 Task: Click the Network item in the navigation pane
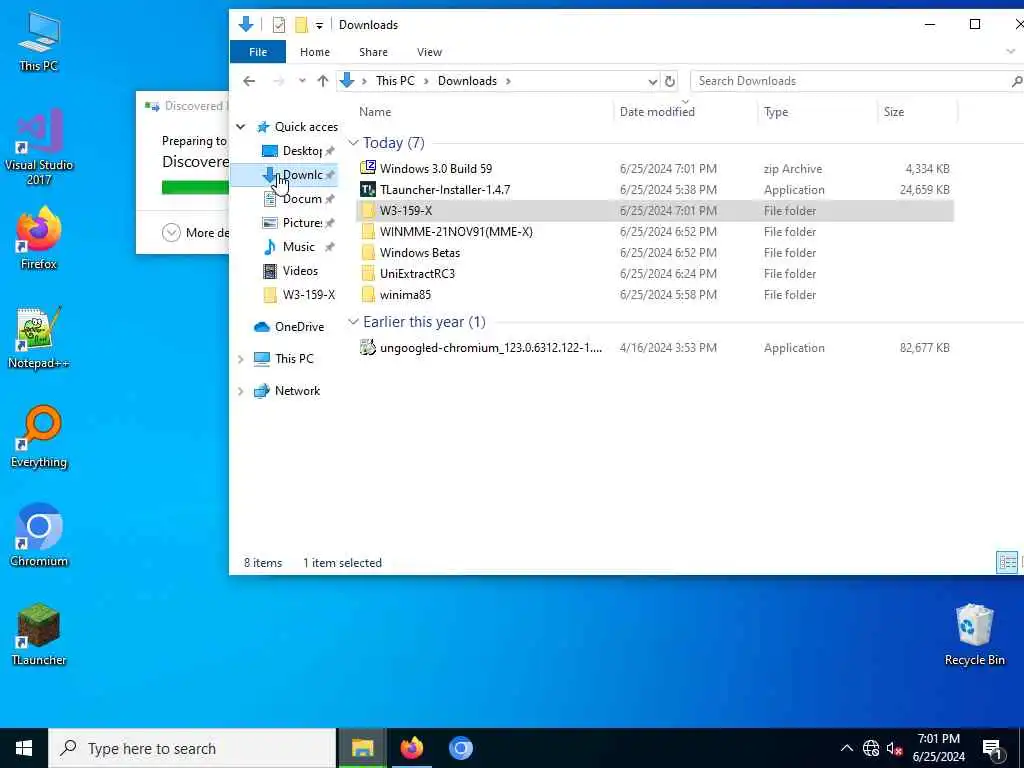(287, 391)
